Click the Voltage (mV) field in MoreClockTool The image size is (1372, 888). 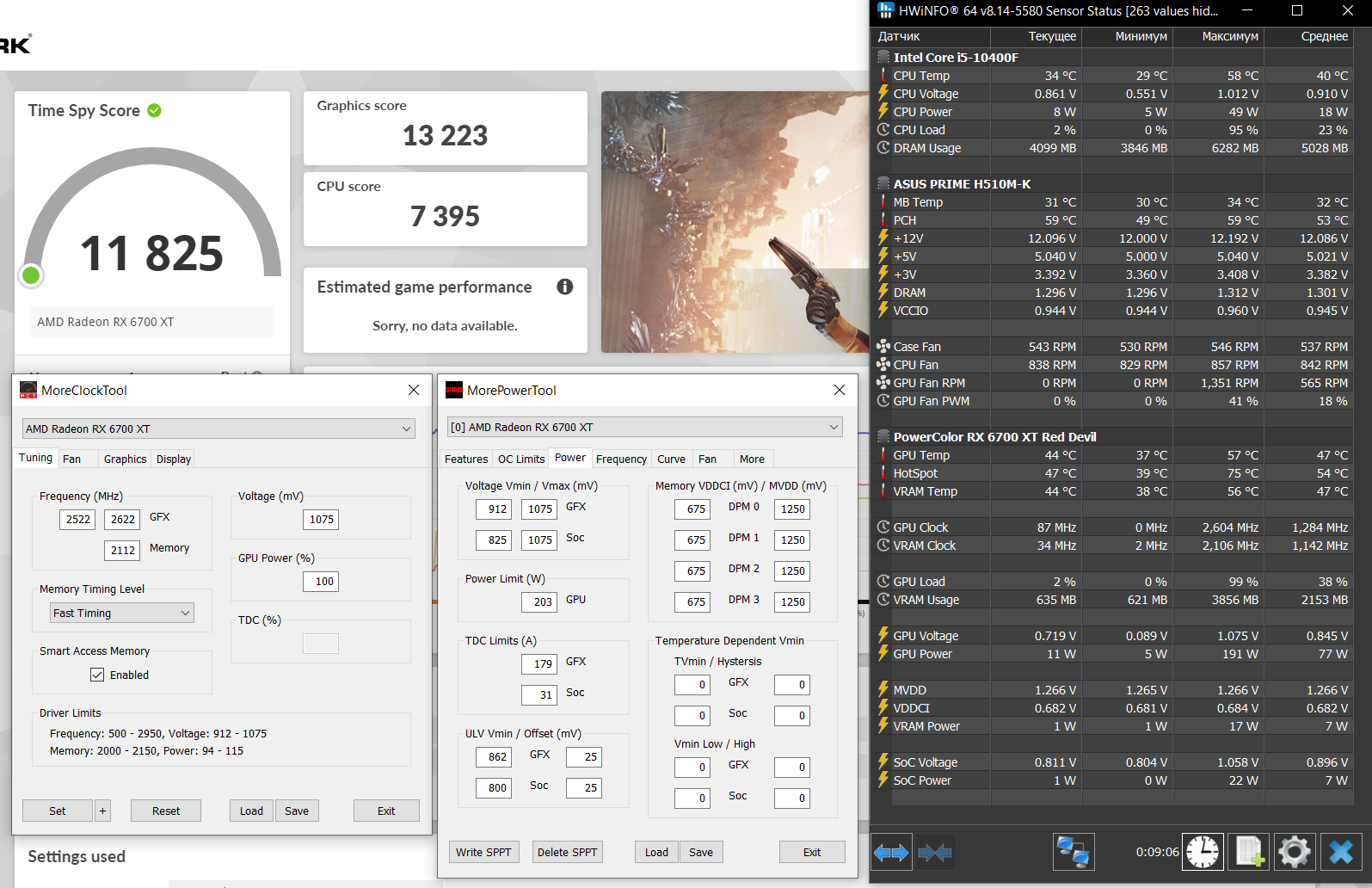coord(321,520)
